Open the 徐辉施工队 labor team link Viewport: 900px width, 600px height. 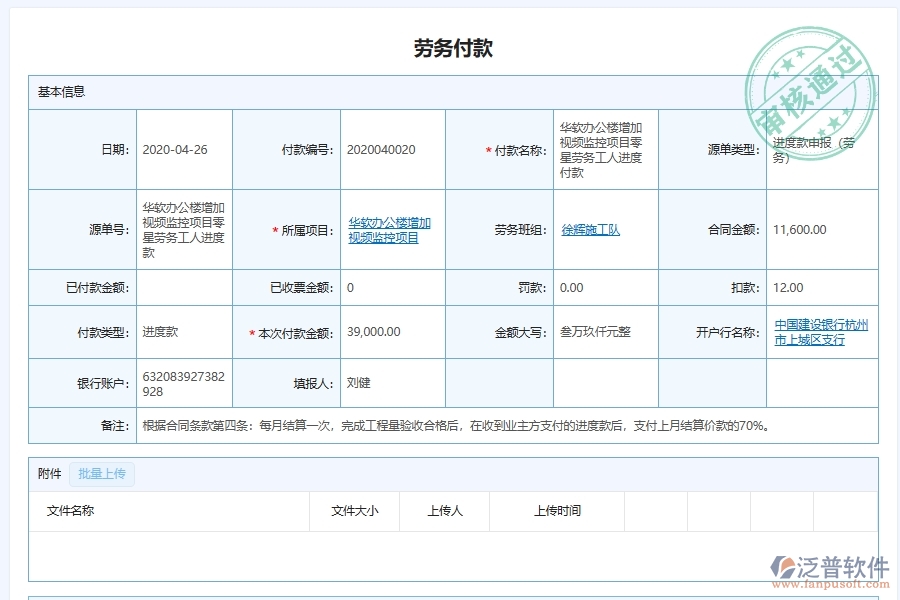590,229
